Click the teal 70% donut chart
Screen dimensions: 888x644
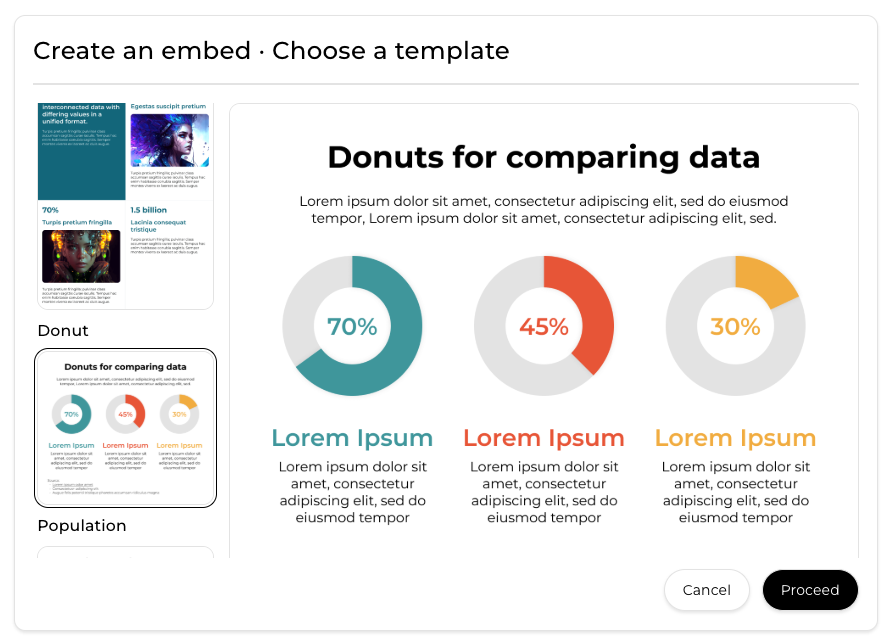pos(352,326)
